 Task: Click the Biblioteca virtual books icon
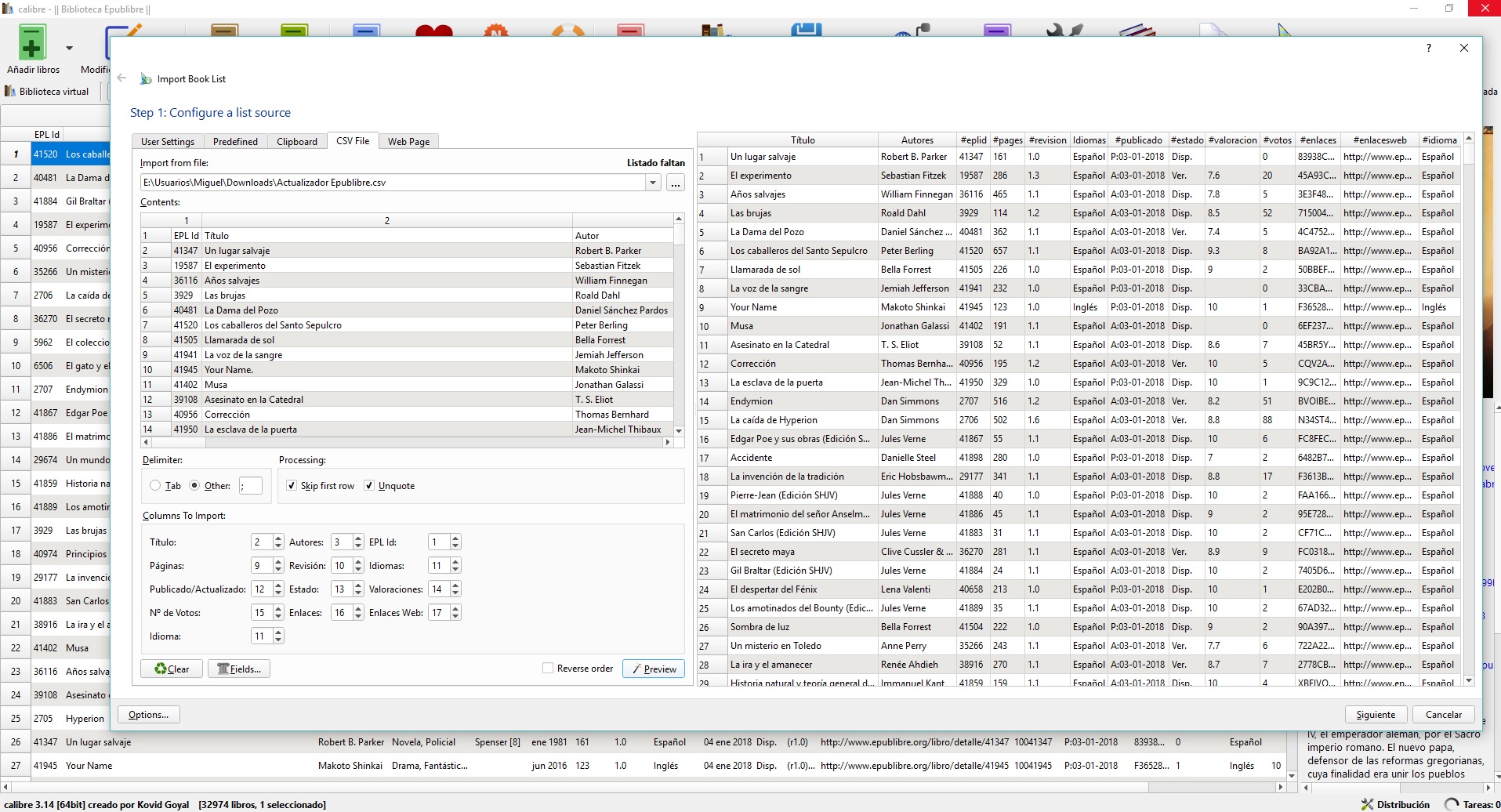(x=10, y=92)
